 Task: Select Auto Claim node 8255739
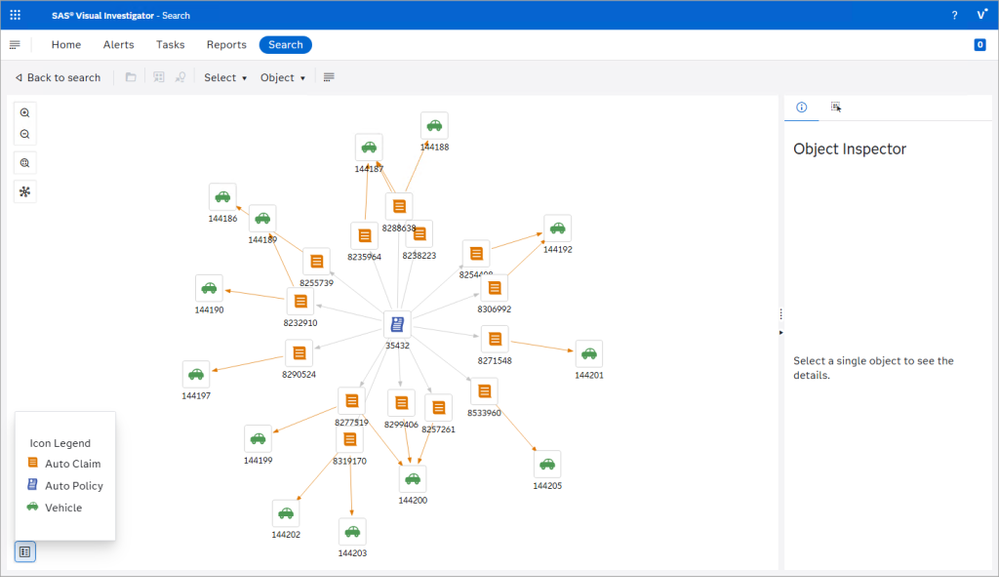[317, 261]
